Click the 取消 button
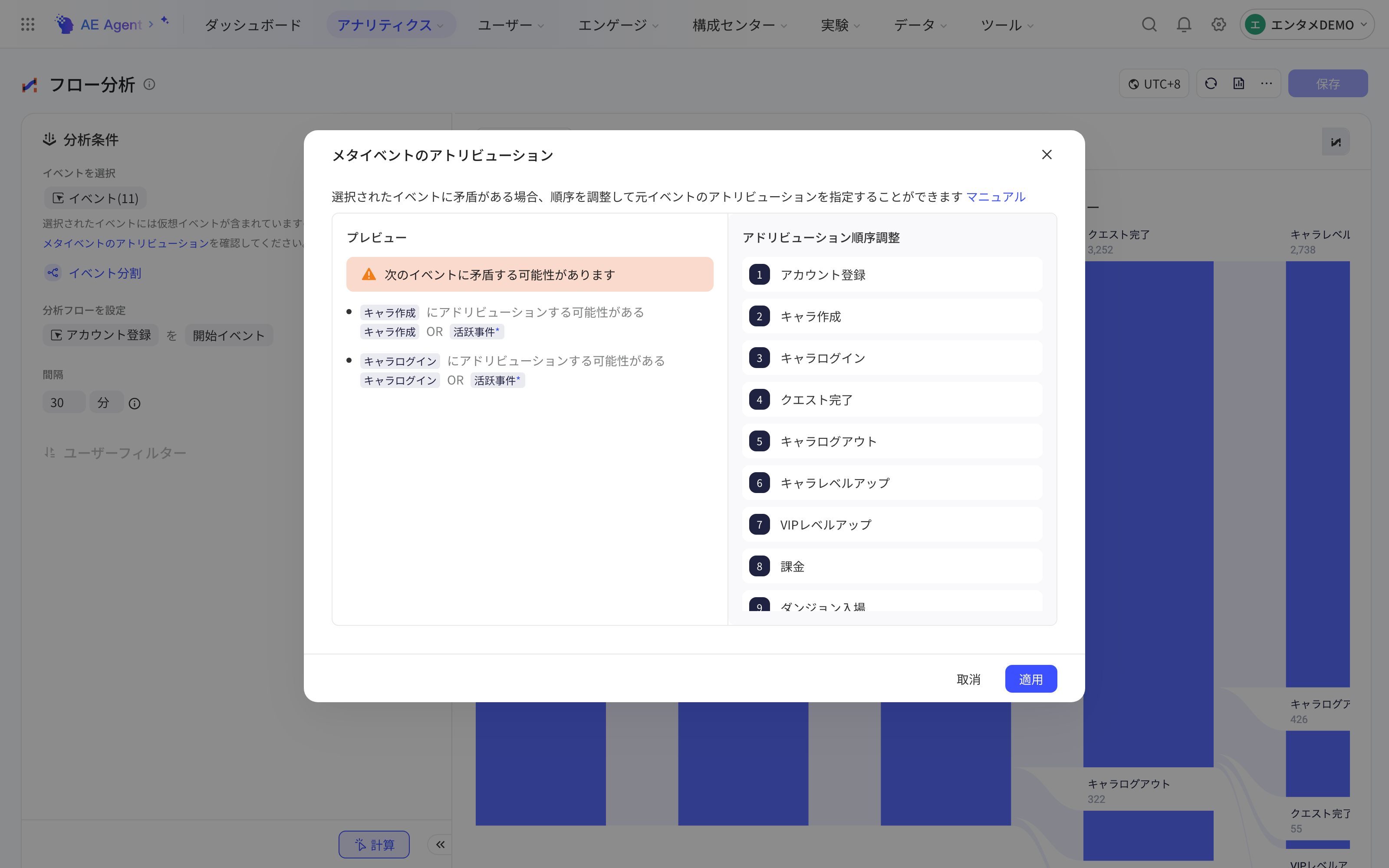Screen dimensions: 1389x868 pos(968,679)
